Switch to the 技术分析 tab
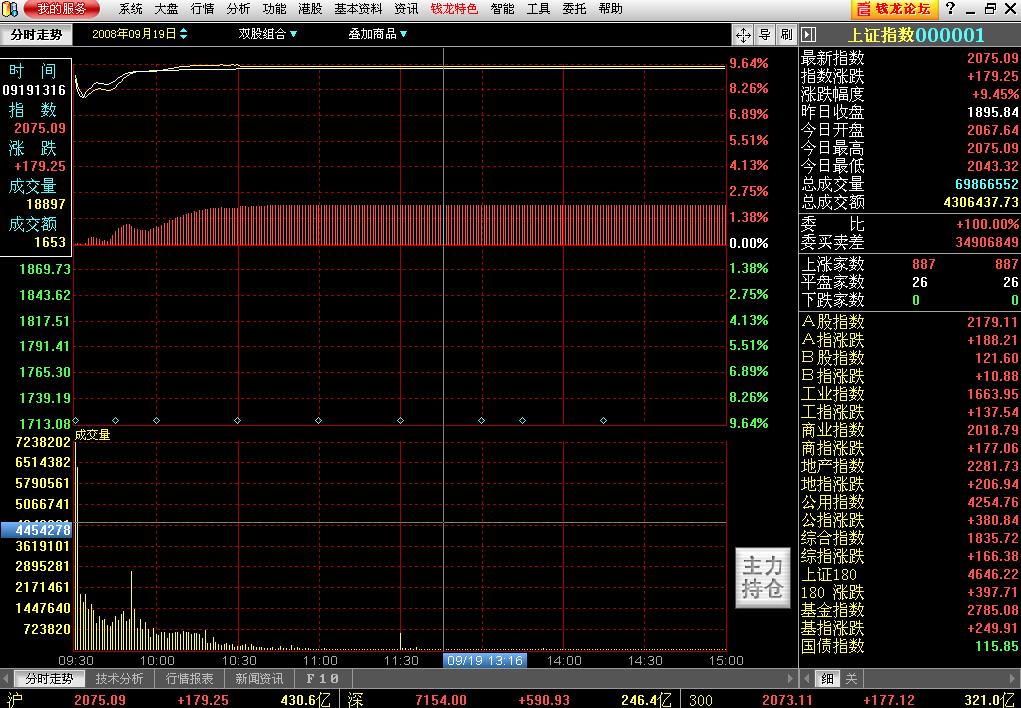Image resolution: width=1021 pixels, height=708 pixels. tap(119, 679)
